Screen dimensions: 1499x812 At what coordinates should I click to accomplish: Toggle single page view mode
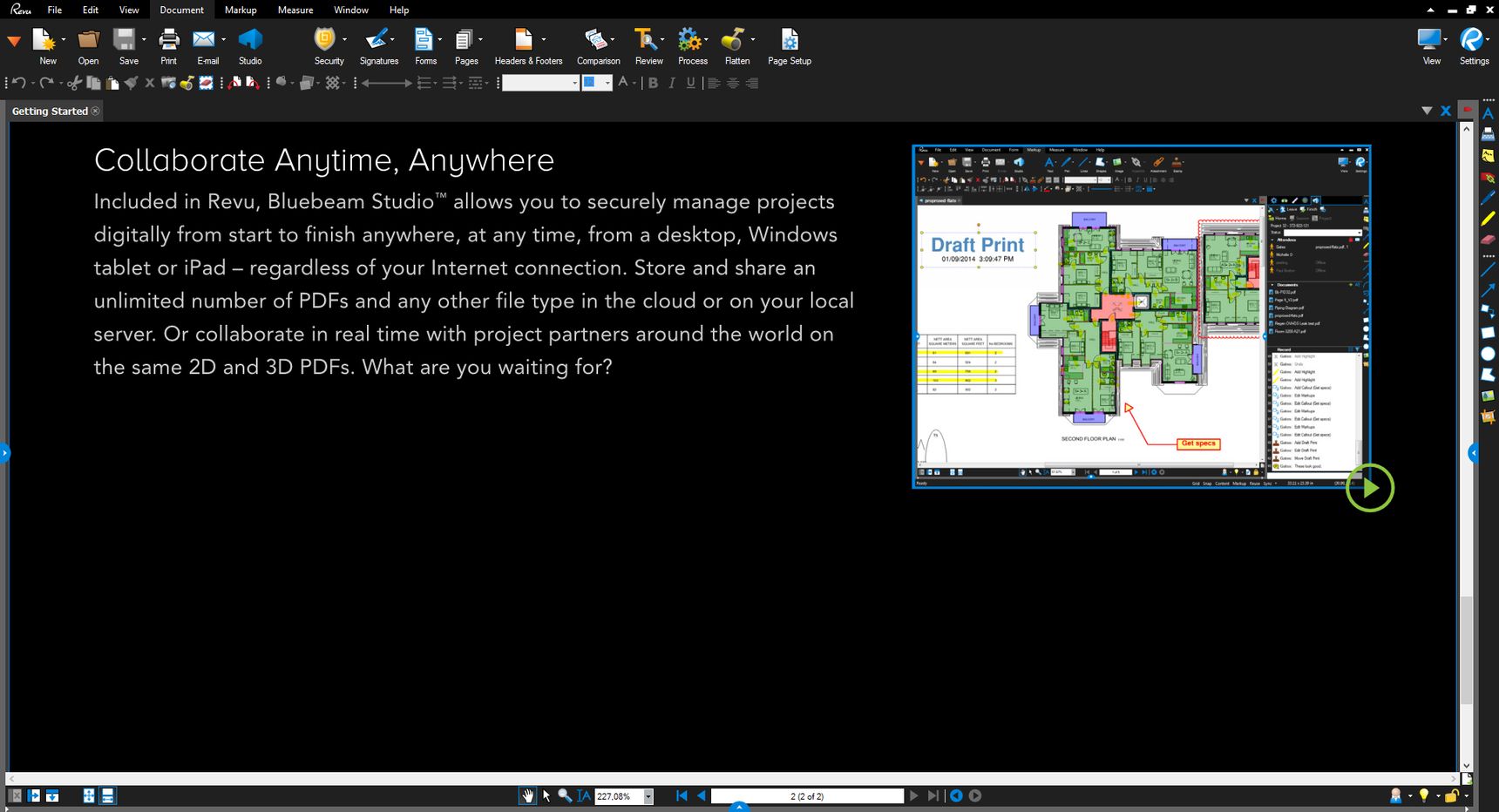89,795
